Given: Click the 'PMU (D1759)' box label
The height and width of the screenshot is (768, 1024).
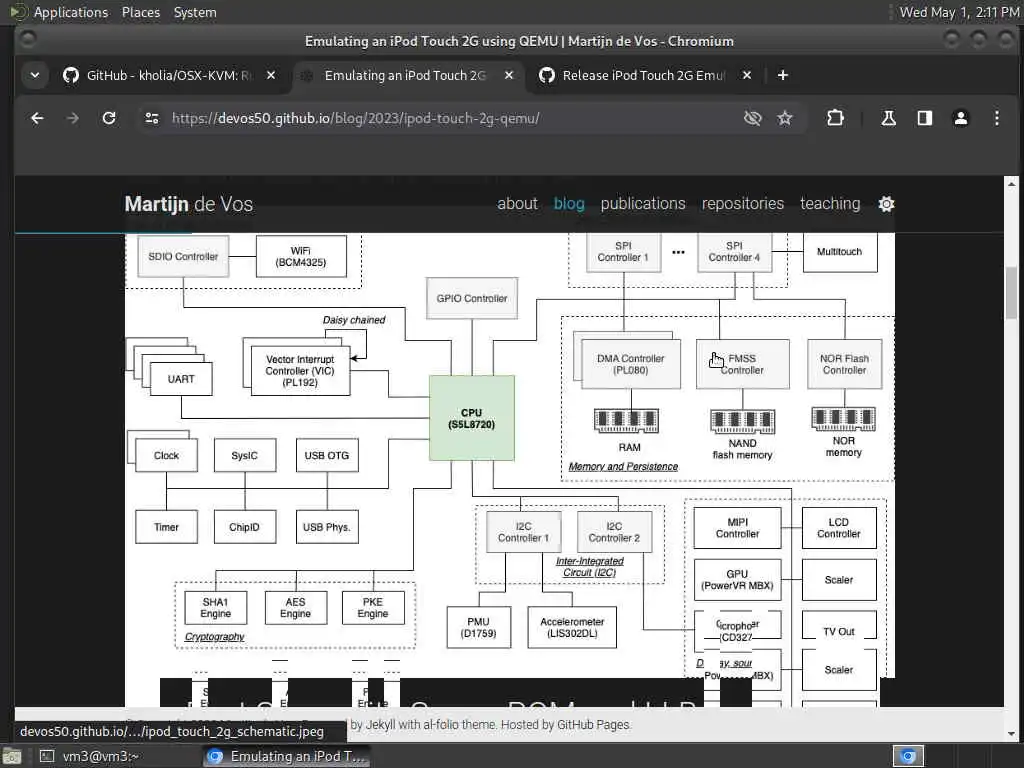Looking at the screenshot, I should (x=478, y=628).
